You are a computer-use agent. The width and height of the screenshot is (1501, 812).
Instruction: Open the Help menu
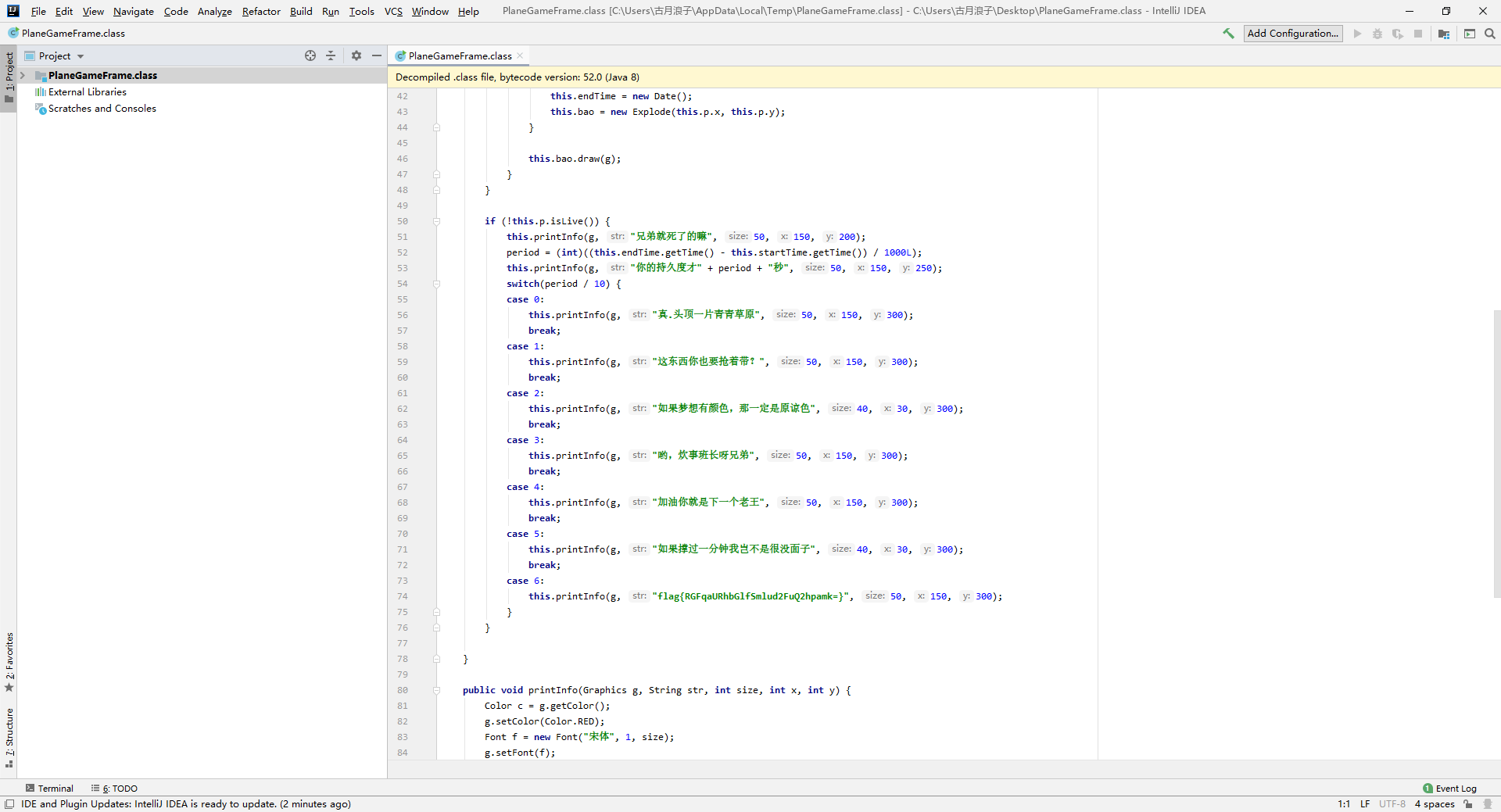[x=468, y=11]
